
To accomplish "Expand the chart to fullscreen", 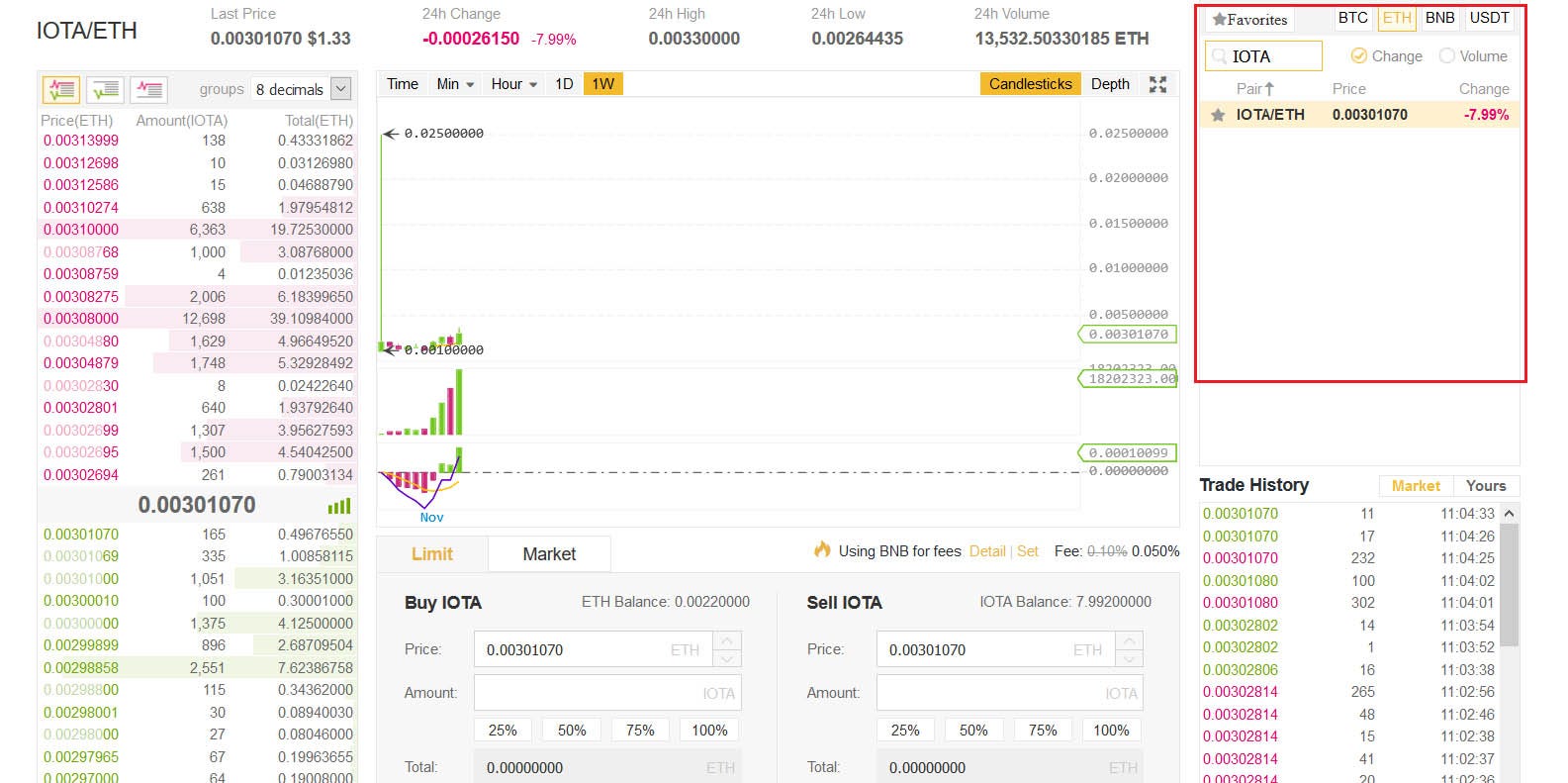I will coord(1157,84).
